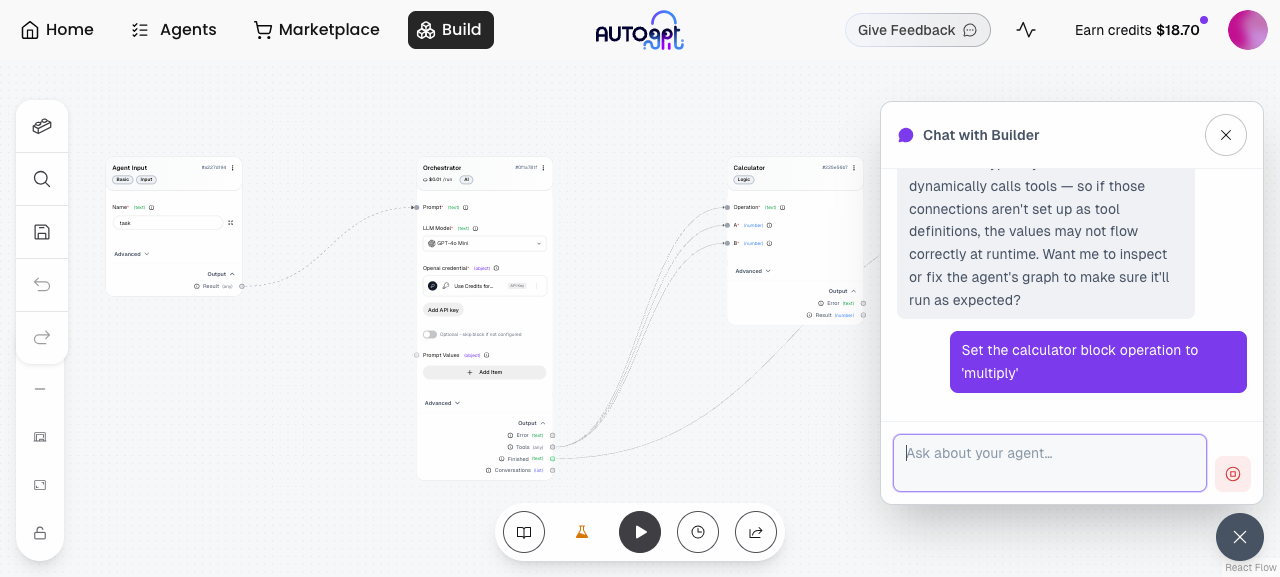1280x577 pixels.
Task: Click the Calculator Operation input handle
Action: 727,207
